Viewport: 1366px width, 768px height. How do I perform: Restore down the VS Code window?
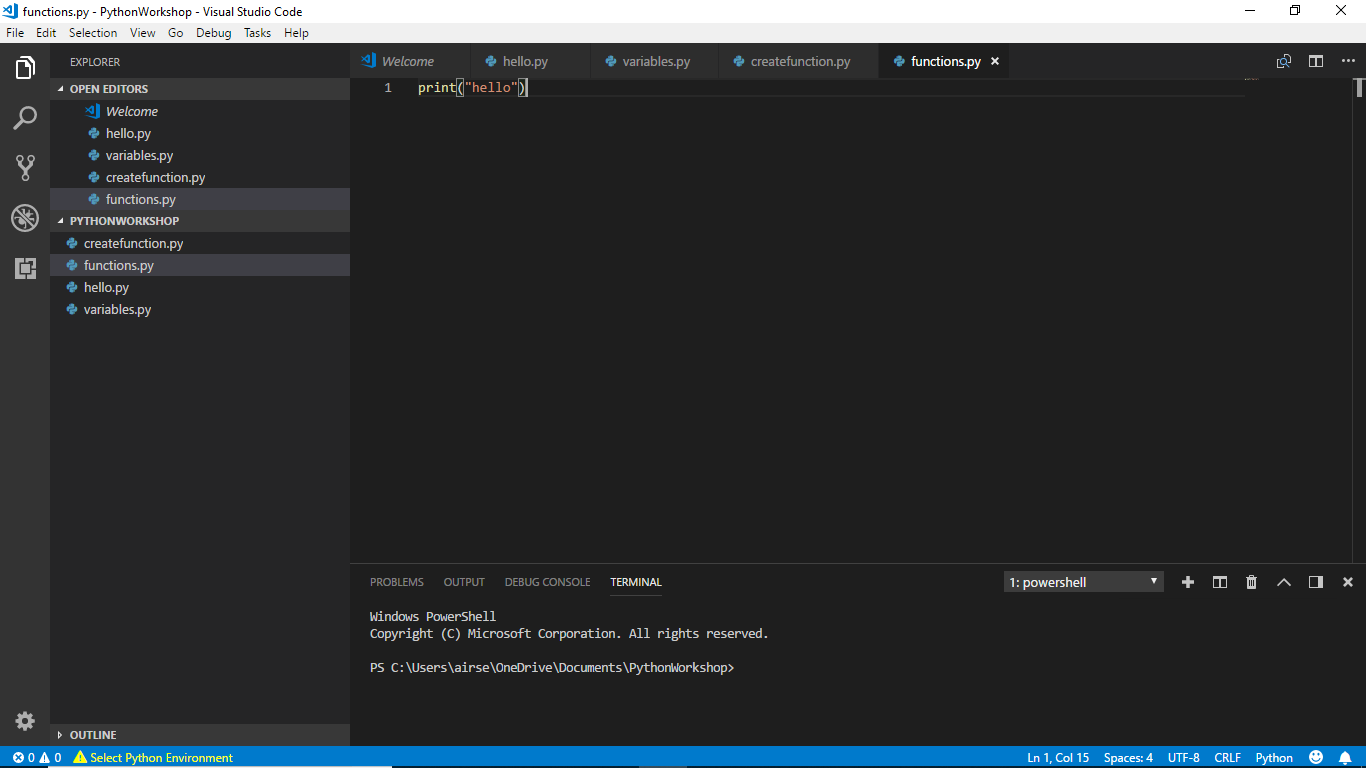pyautogui.click(x=1295, y=11)
